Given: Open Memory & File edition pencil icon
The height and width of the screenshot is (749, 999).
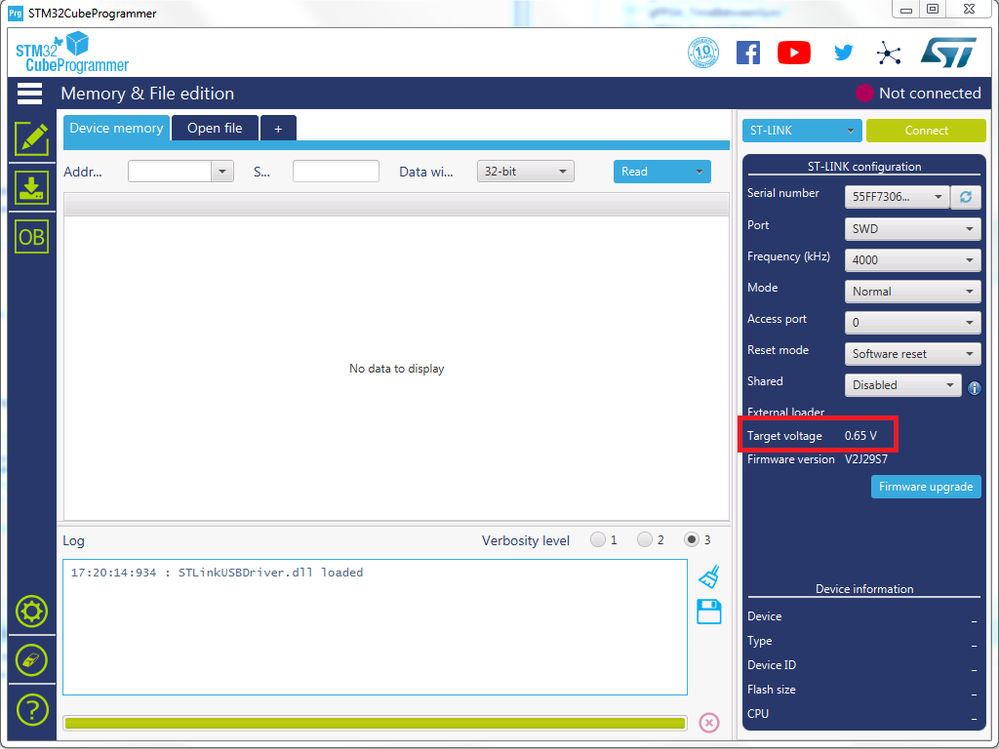Looking at the screenshot, I should [31, 138].
